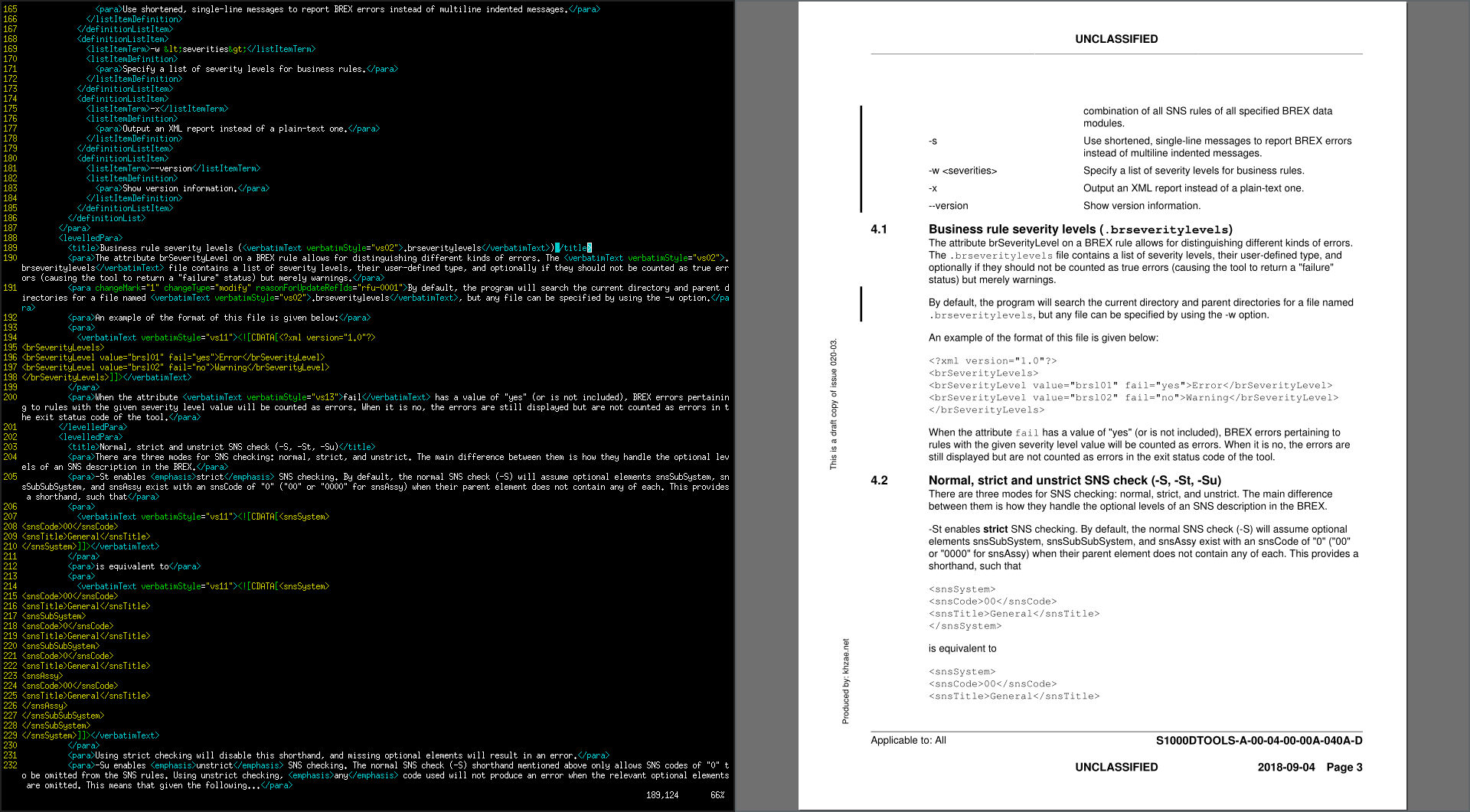Viewport: 1470px width, 812px height.
Task: Click heading 'Business rule severity levels' in PDF
Action: [x=1080, y=229]
